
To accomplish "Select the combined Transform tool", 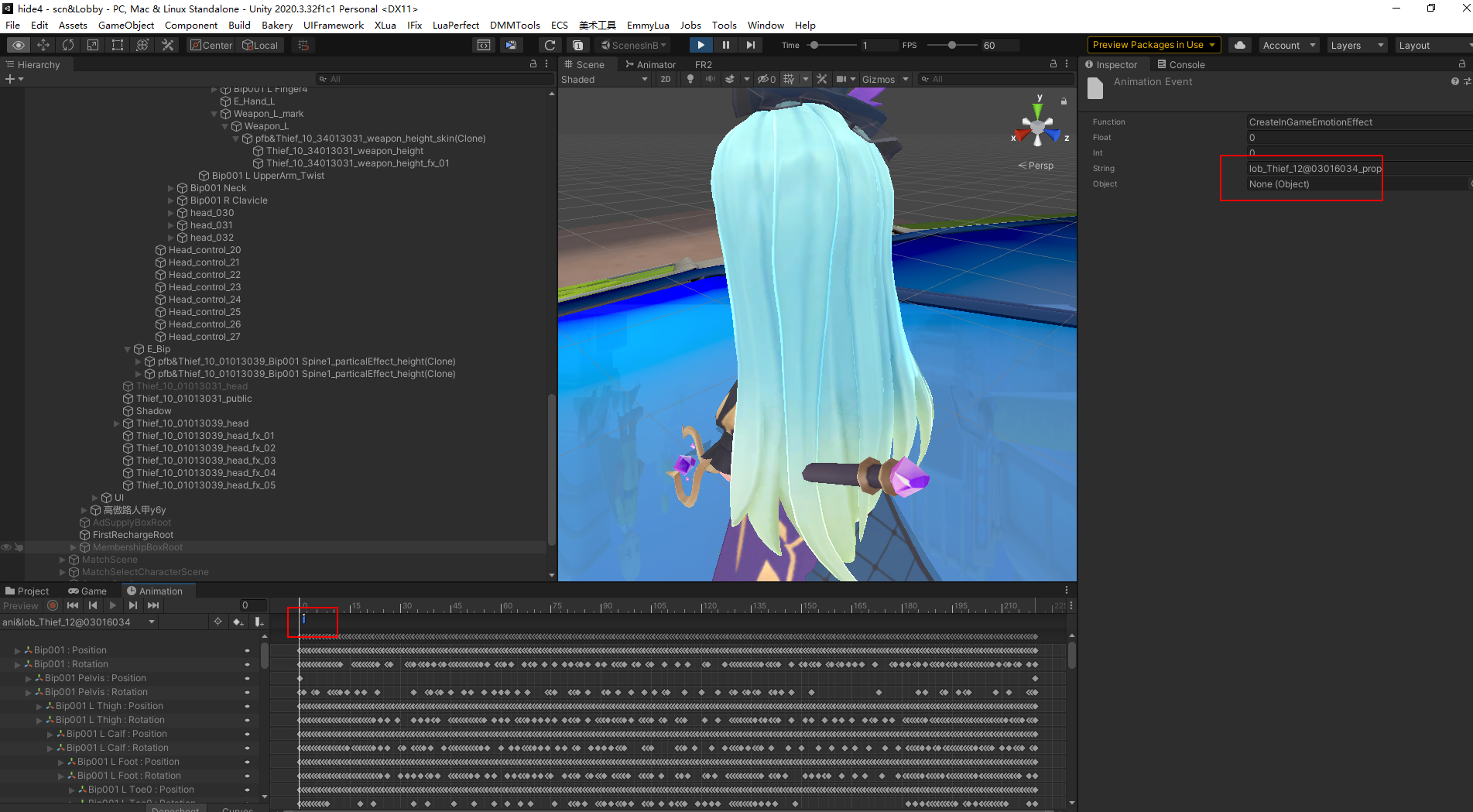I will [x=142, y=45].
